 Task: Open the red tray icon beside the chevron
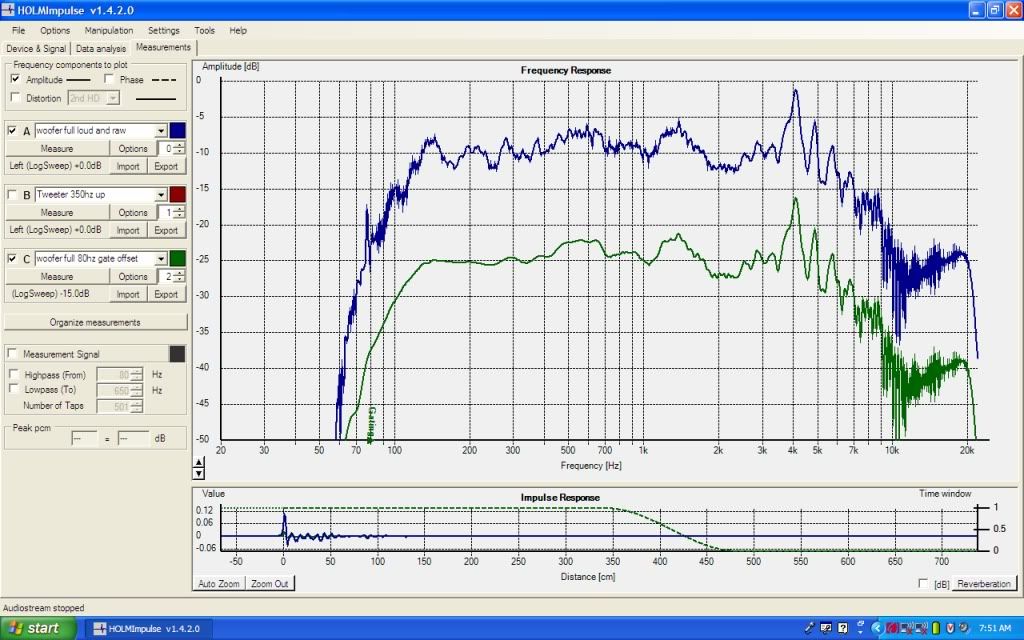892,628
